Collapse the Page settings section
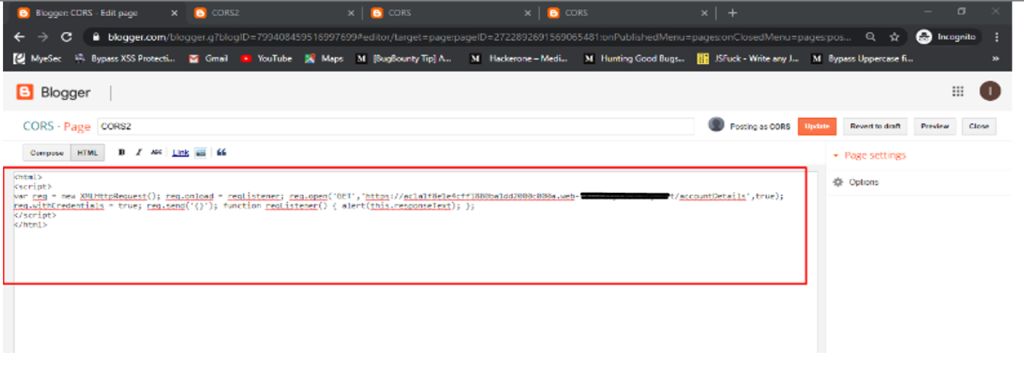This screenshot has width=1024, height=374. tap(835, 156)
